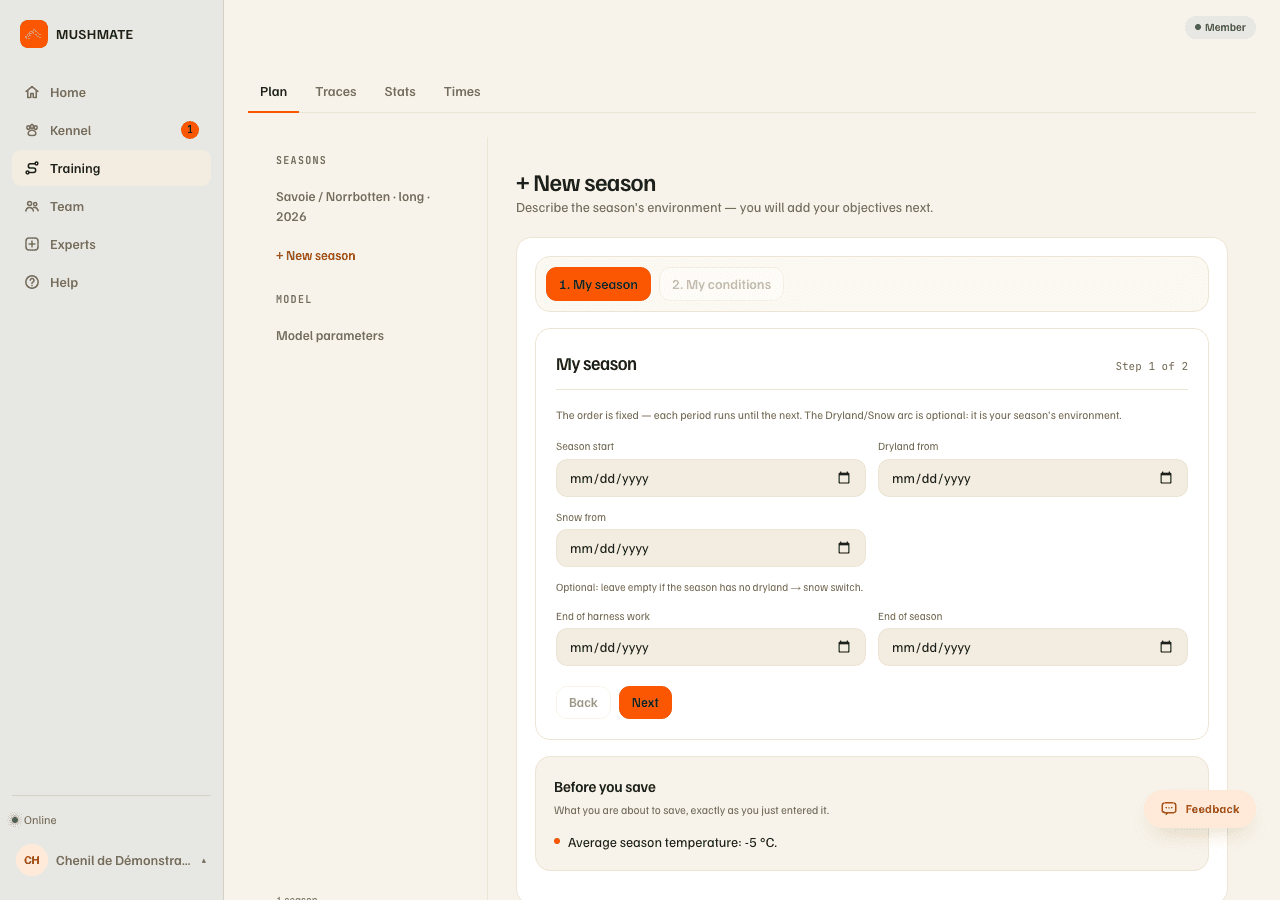Select + New season in sidebar list
The width and height of the screenshot is (1280, 900).
[316, 256]
